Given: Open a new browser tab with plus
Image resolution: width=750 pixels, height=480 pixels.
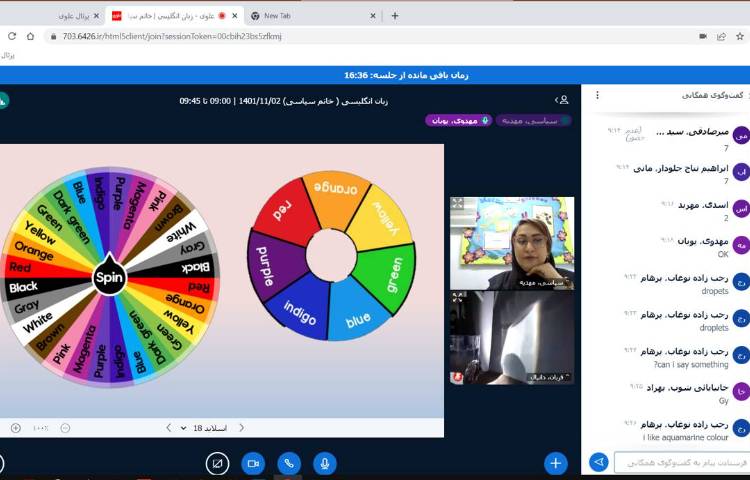Looking at the screenshot, I should click(395, 16).
